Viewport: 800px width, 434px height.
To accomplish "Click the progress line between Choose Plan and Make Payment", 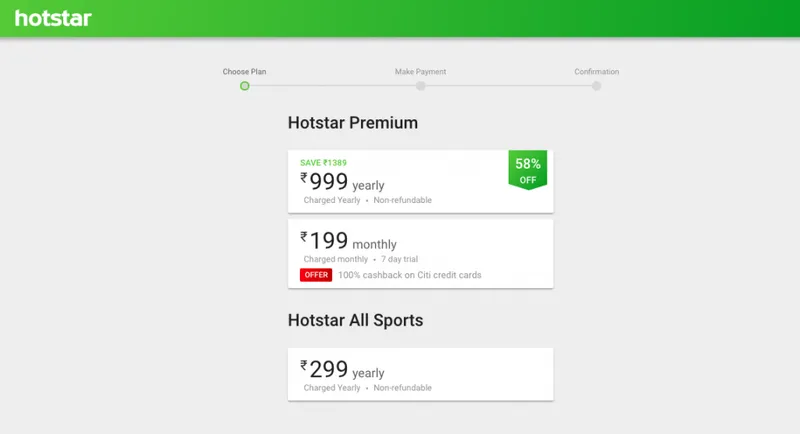I will pyautogui.click(x=332, y=86).
